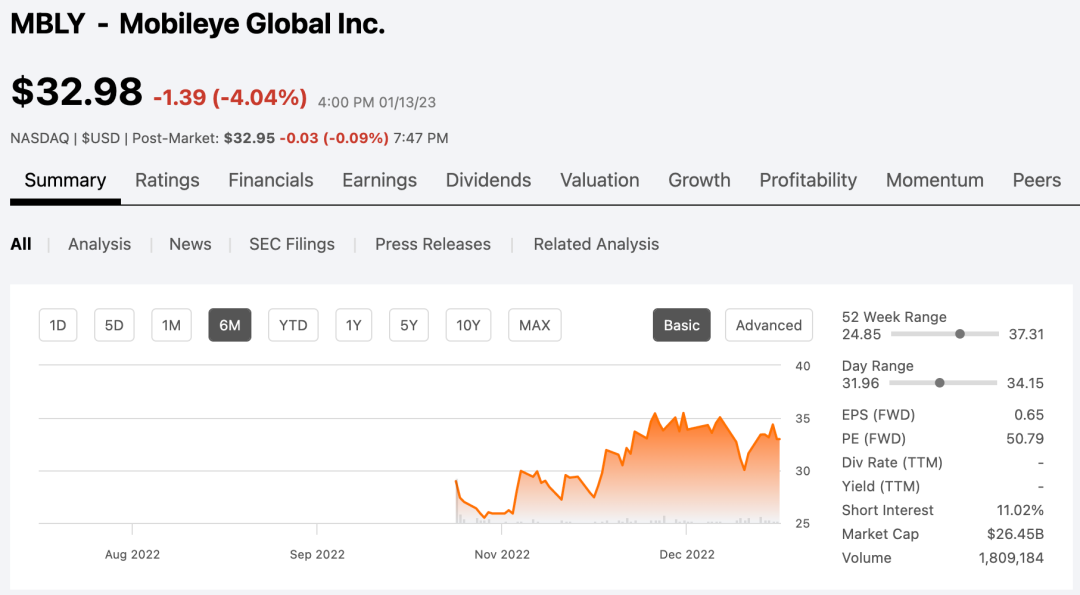Screen dimensions: 1080x595
Task: Open the Earnings tab
Action: (379, 181)
